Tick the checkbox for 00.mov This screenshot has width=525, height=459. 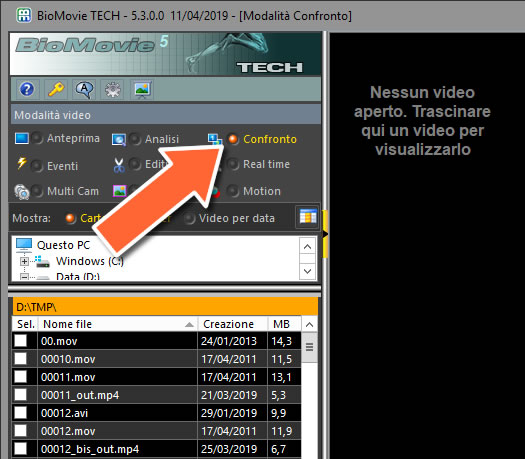click(x=21, y=341)
